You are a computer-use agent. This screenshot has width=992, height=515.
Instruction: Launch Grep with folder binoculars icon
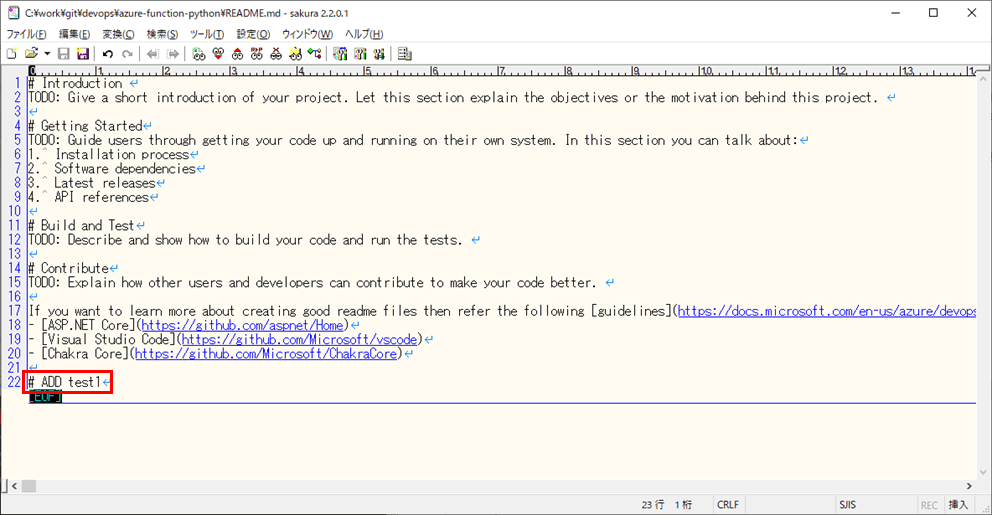[x=295, y=54]
